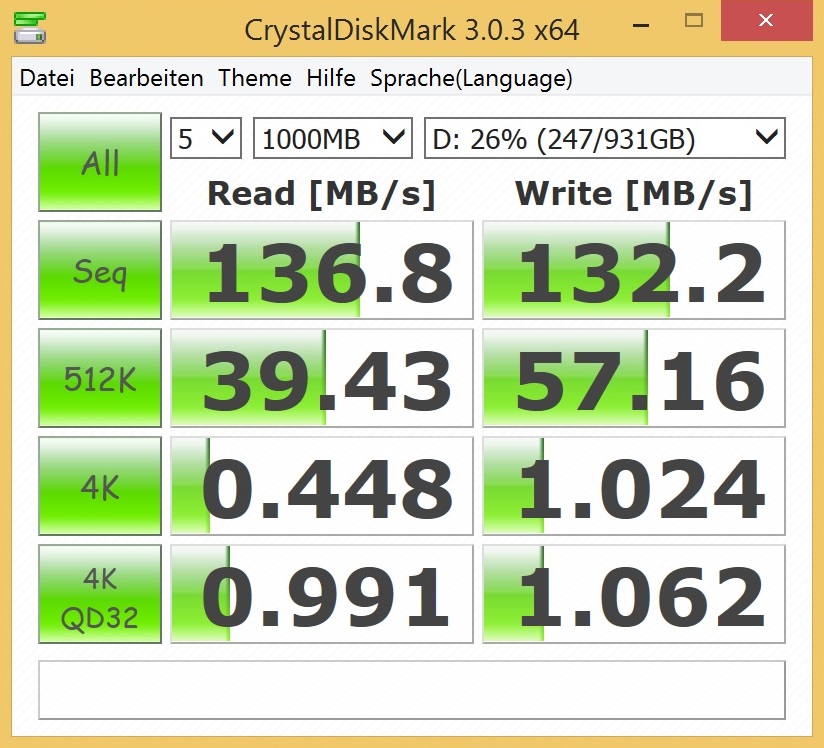This screenshot has width=824, height=748.
Task: Minimize the CrystalDiskMark window
Action: (x=641, y=25)
